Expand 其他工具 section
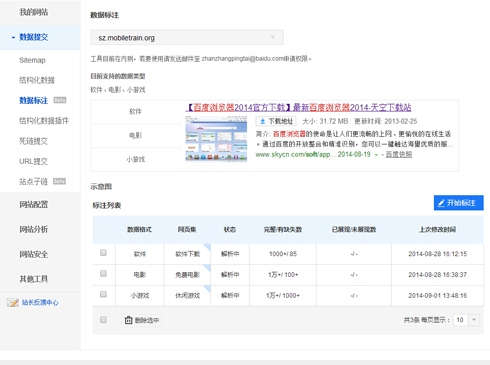Viewport: 490px width, 365px height. pyautogui.click(x=34, y=279)
